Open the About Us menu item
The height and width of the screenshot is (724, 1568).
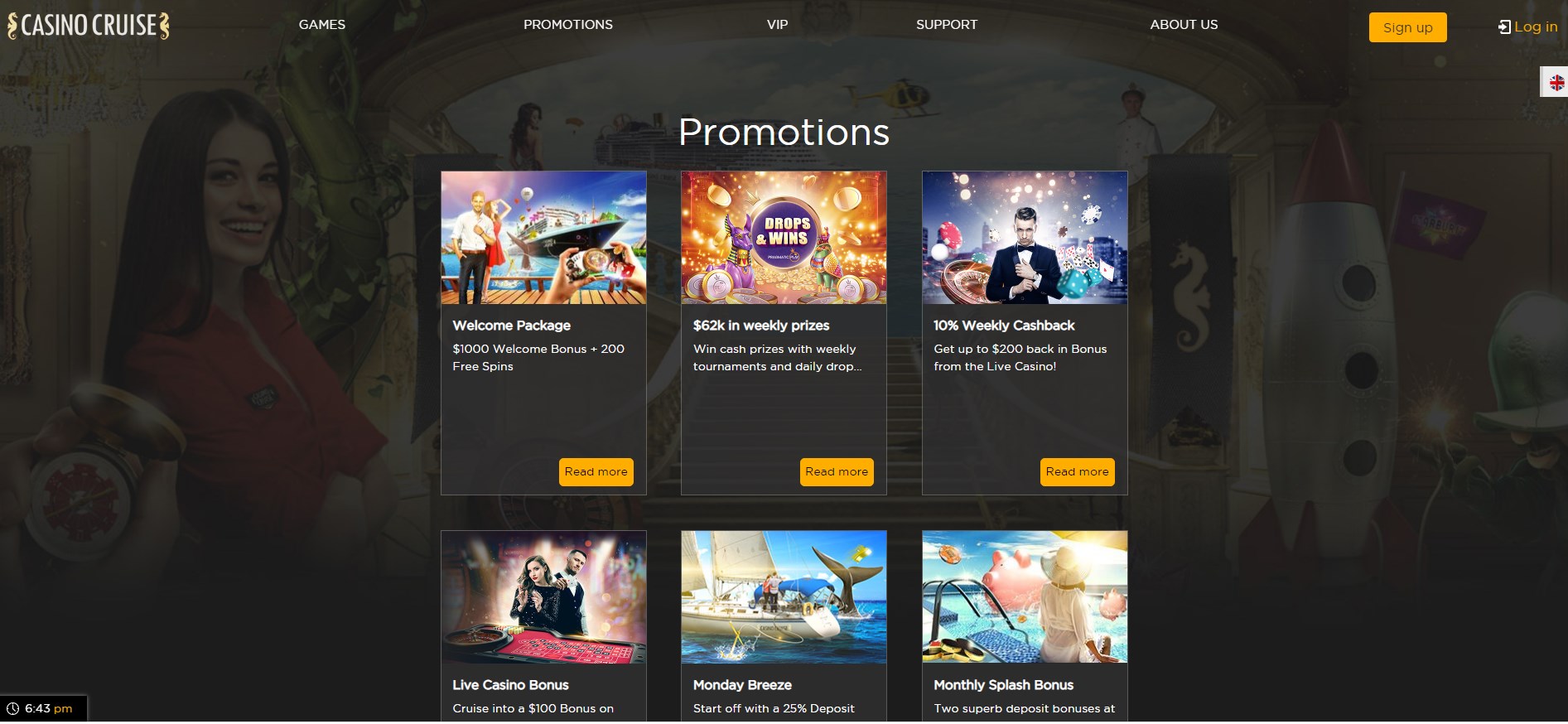point(1184,25)
